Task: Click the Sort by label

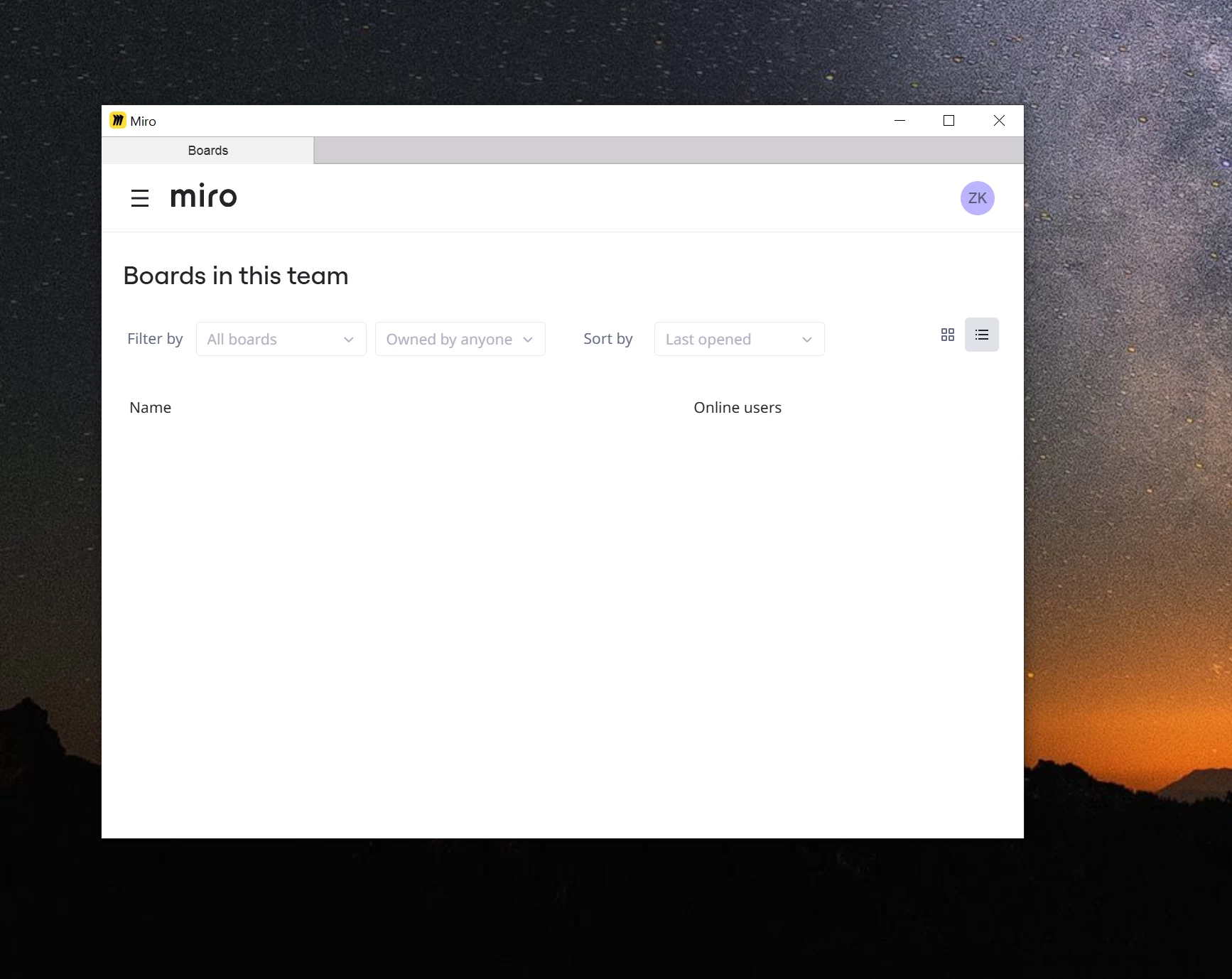Action: click(x=607, y=339)
